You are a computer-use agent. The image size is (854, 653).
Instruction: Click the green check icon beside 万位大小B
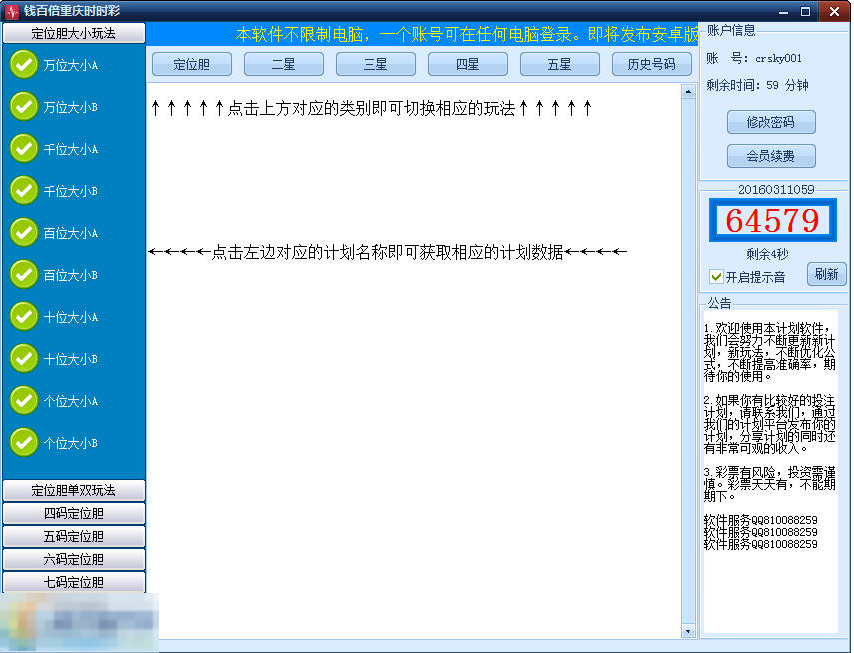[24, 106]
